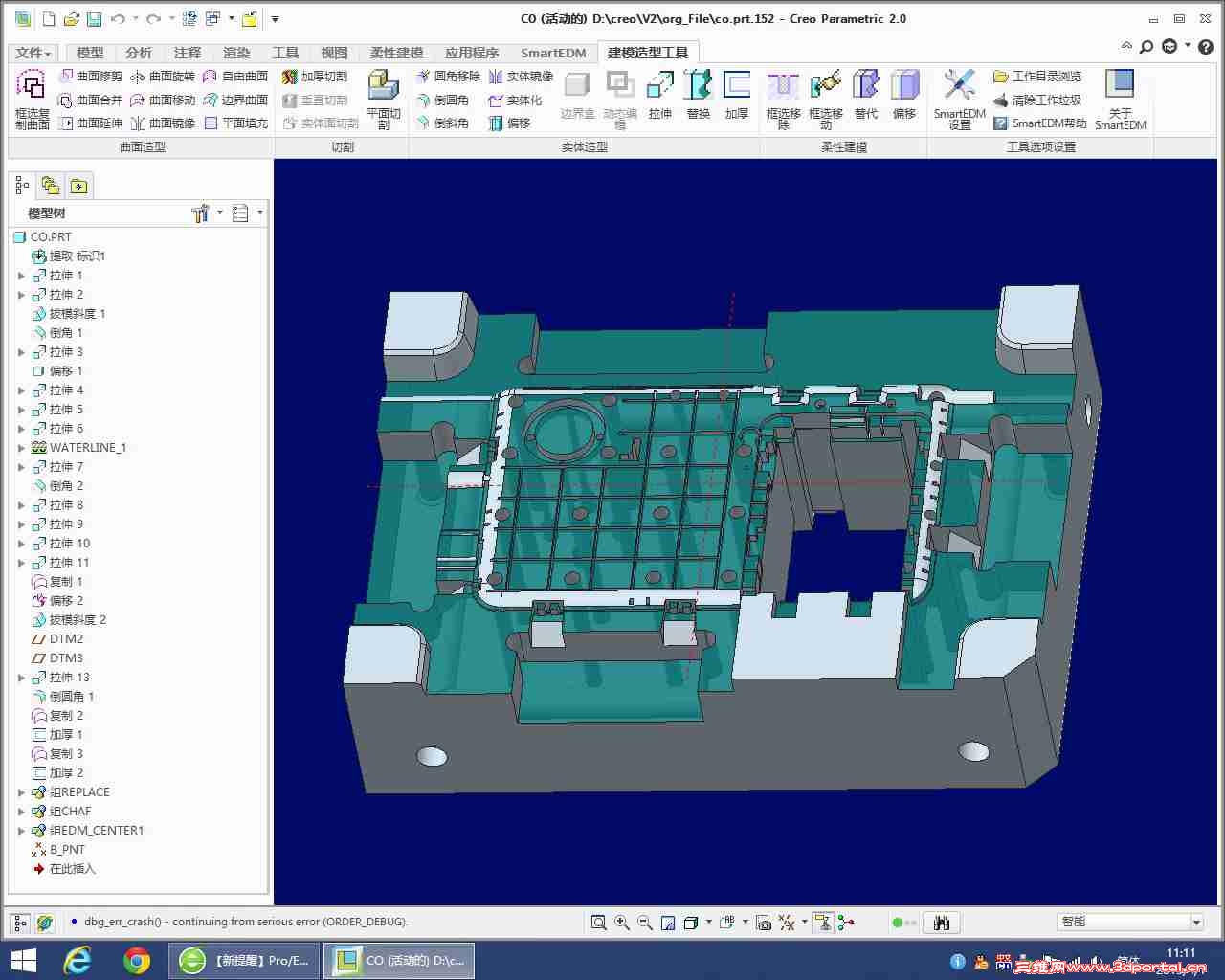Expand the 组CHAF group node
Screen dimensions: 1225x980
pyautogui.click(x=21, y=812)
